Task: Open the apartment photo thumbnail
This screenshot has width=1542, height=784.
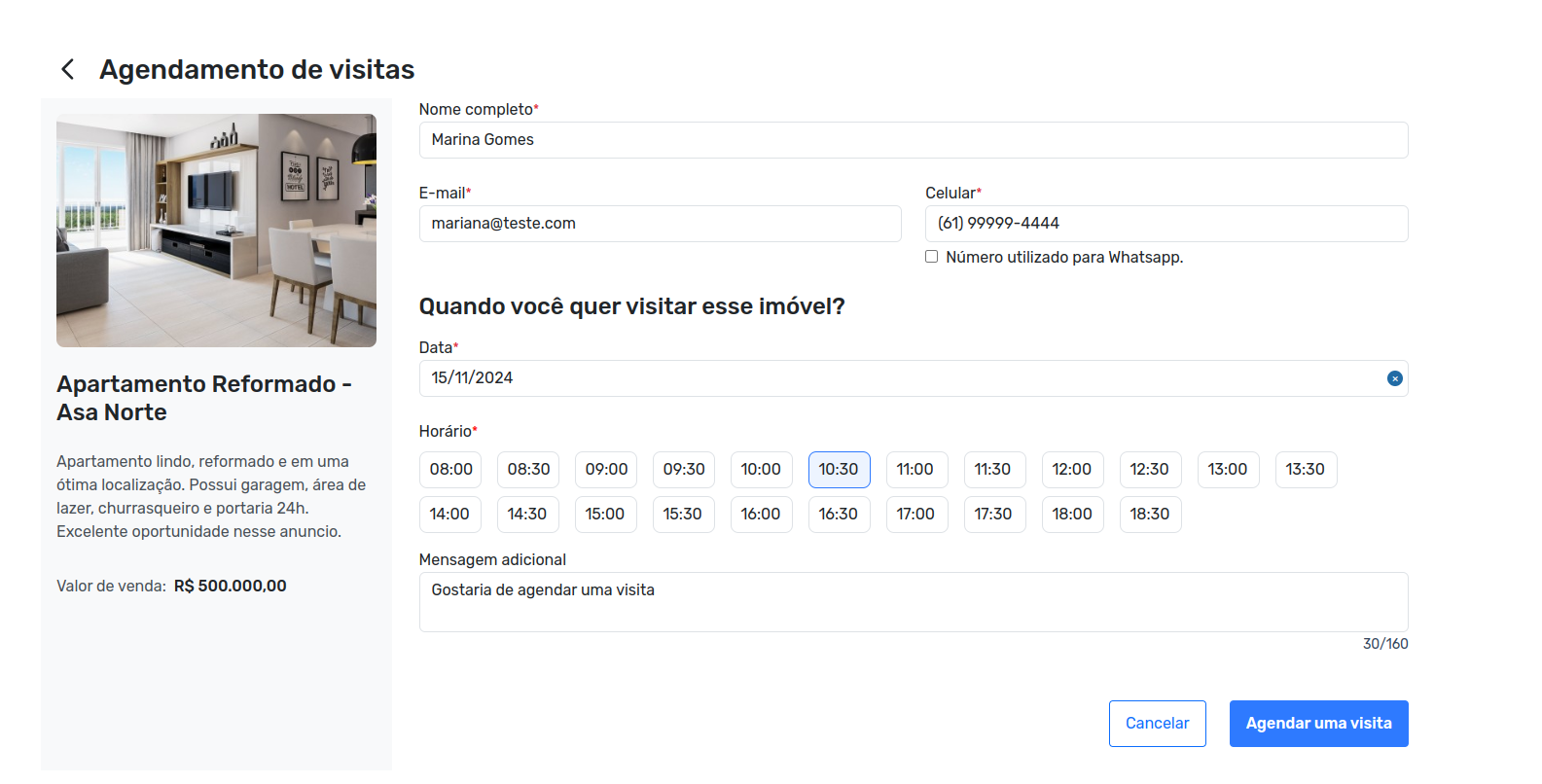Action: click(216, 231)
